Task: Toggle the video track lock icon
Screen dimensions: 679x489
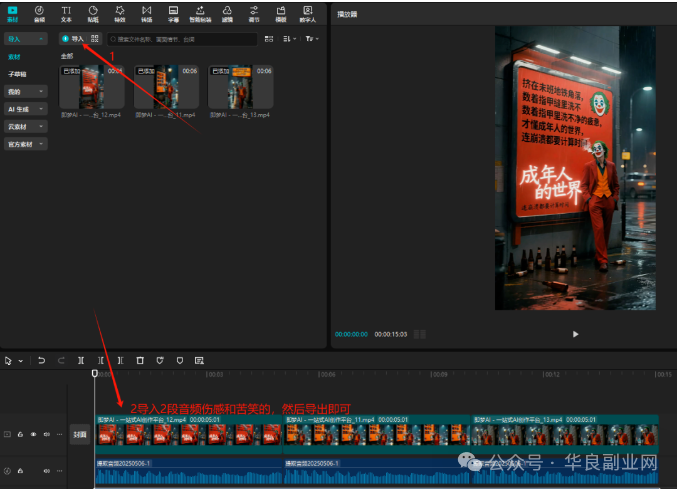Action: [x=20, y=435]
